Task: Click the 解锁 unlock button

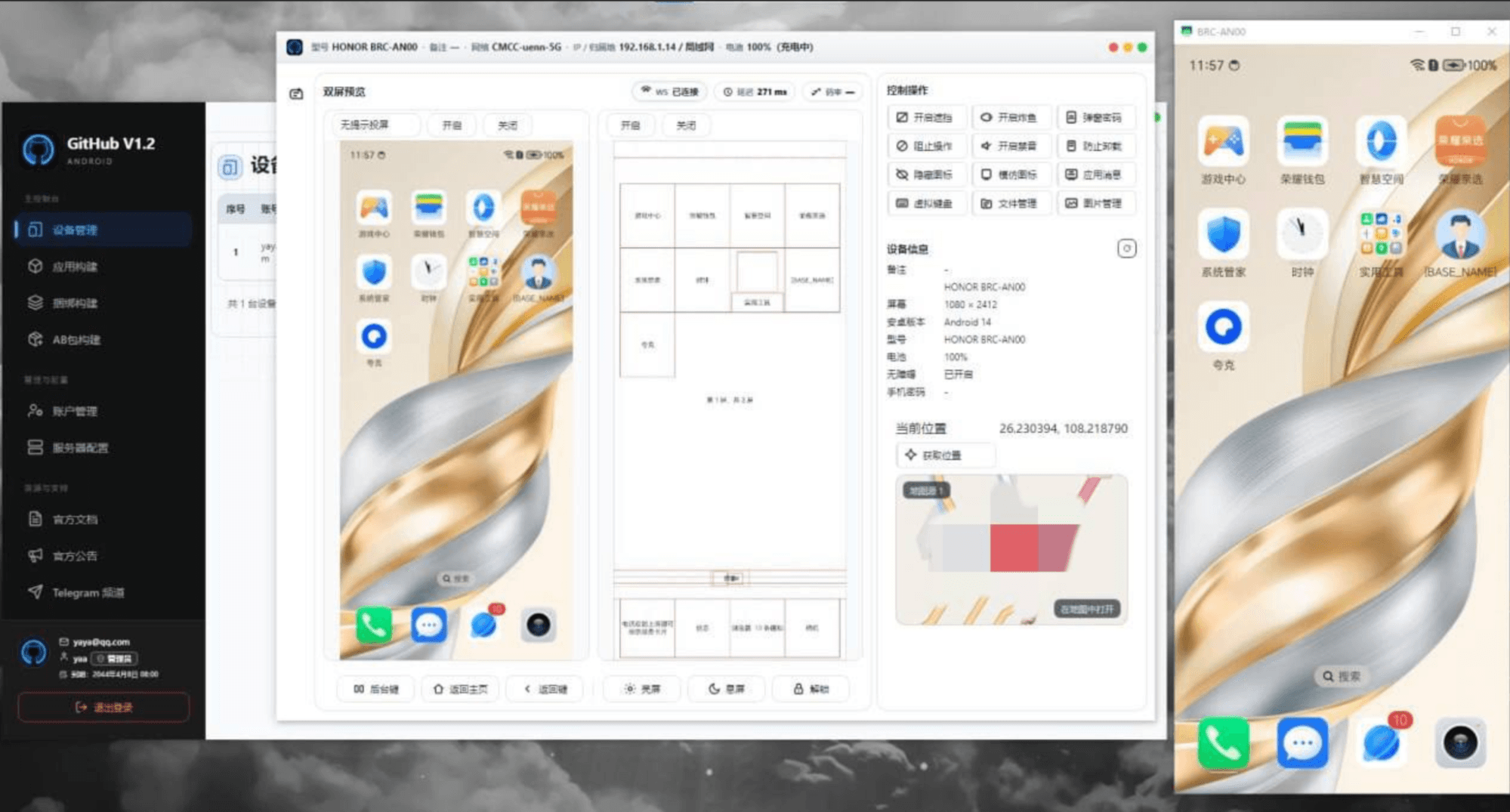Action: (x=811, y=689)
